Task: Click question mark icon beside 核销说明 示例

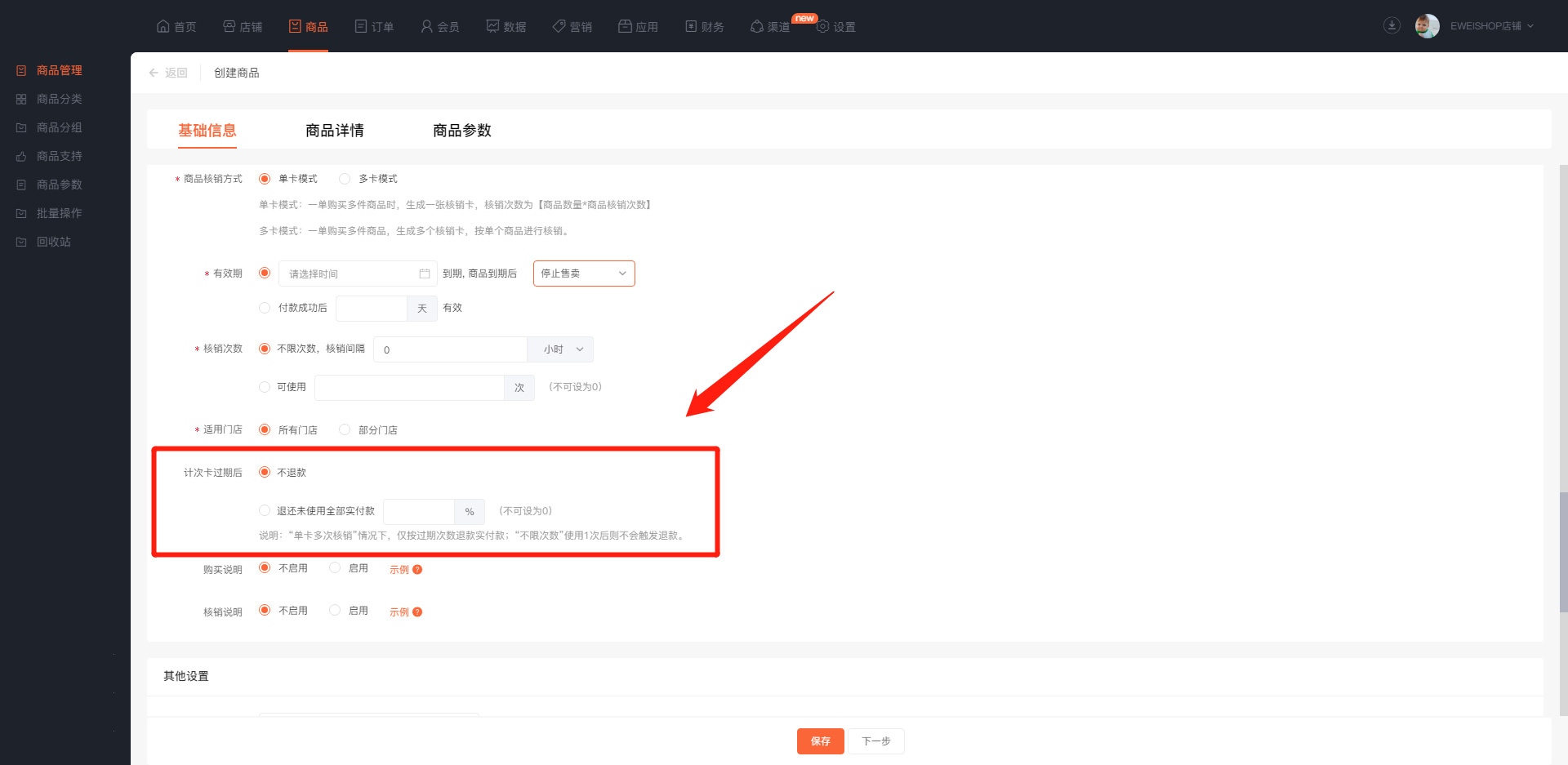Action: 417,612
